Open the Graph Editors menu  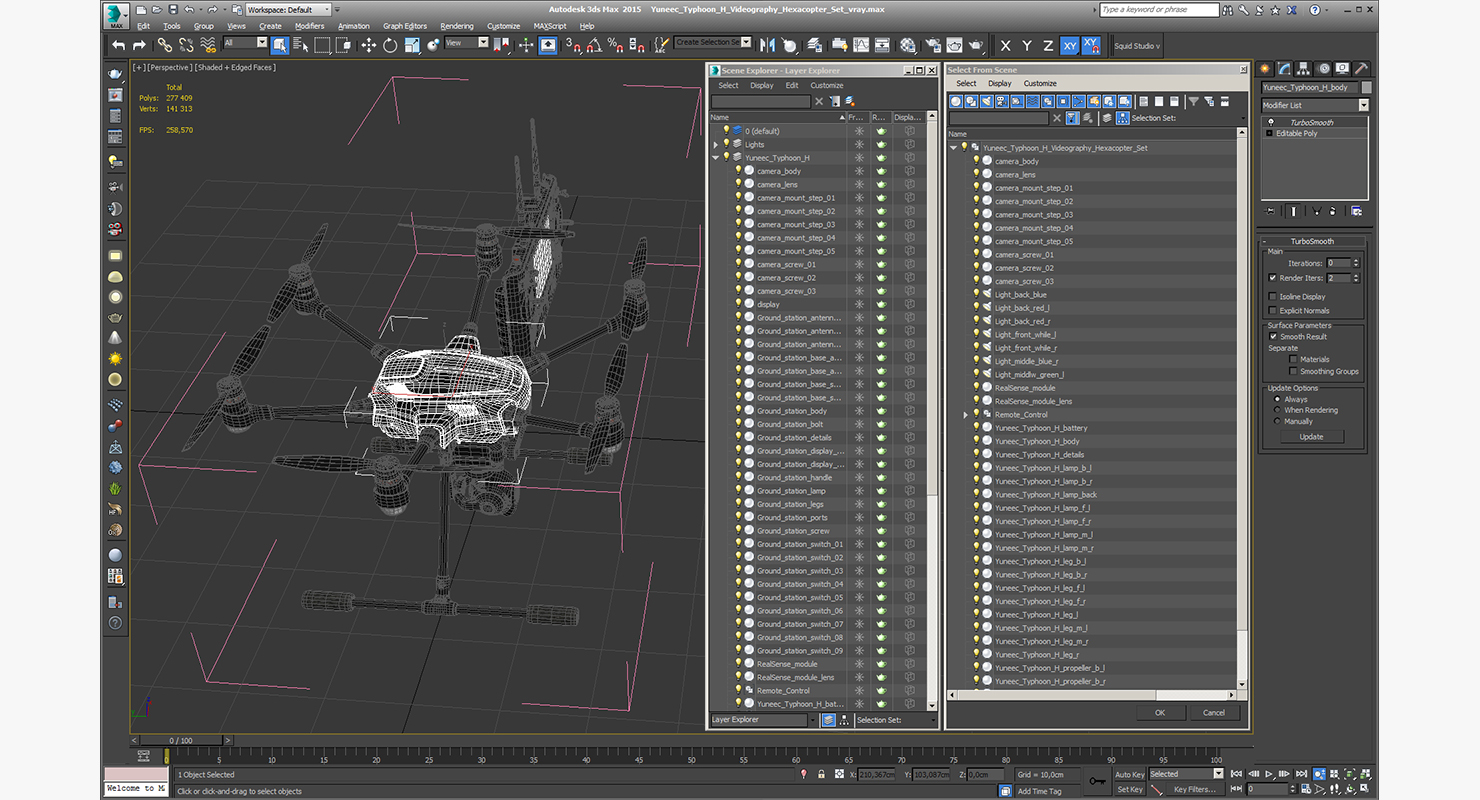(x=405, y=26)
